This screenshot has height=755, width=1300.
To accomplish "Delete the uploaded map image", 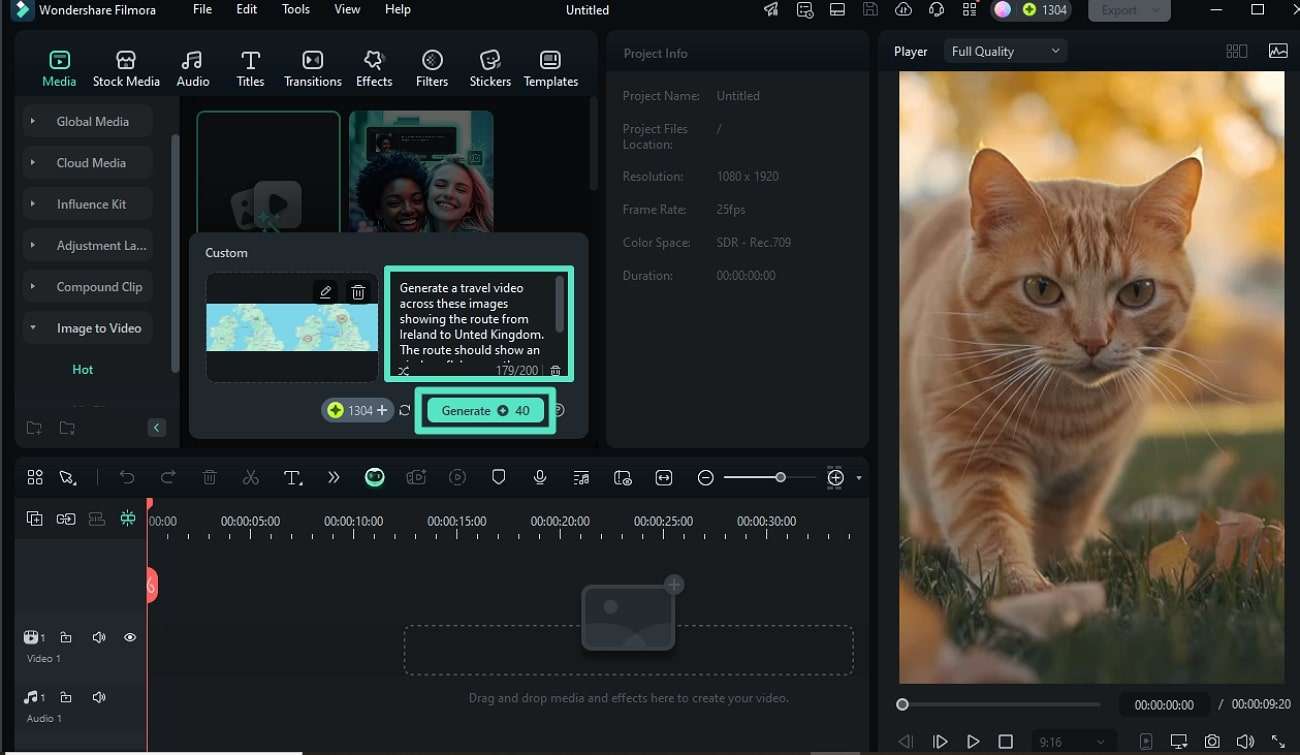I will (x=358, y=292).
